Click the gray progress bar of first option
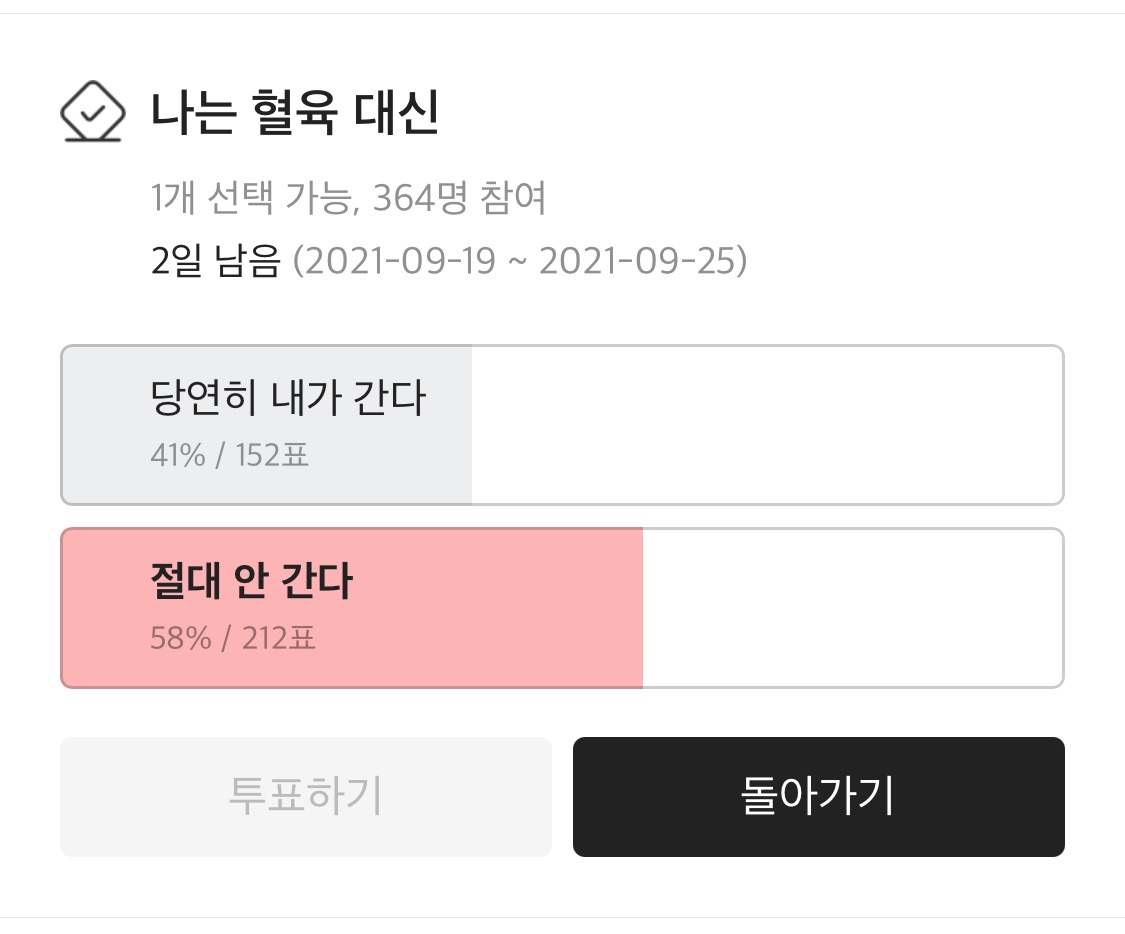 [265, 423]
